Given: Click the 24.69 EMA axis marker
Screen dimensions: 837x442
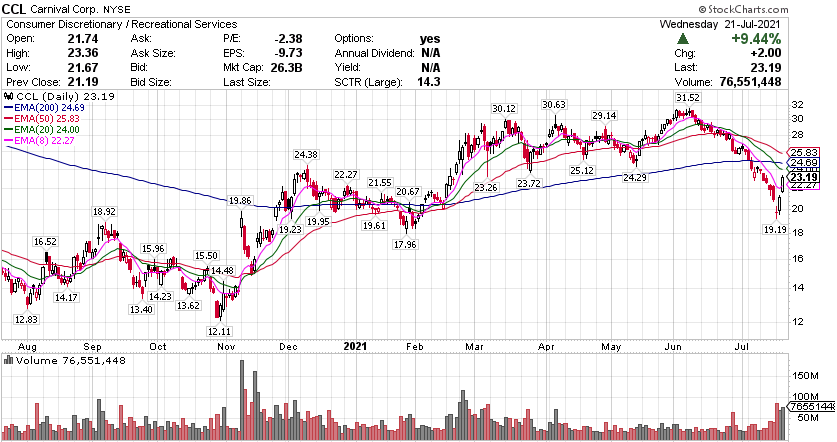Looking at the screenshot, I should (x=803, y=162).
